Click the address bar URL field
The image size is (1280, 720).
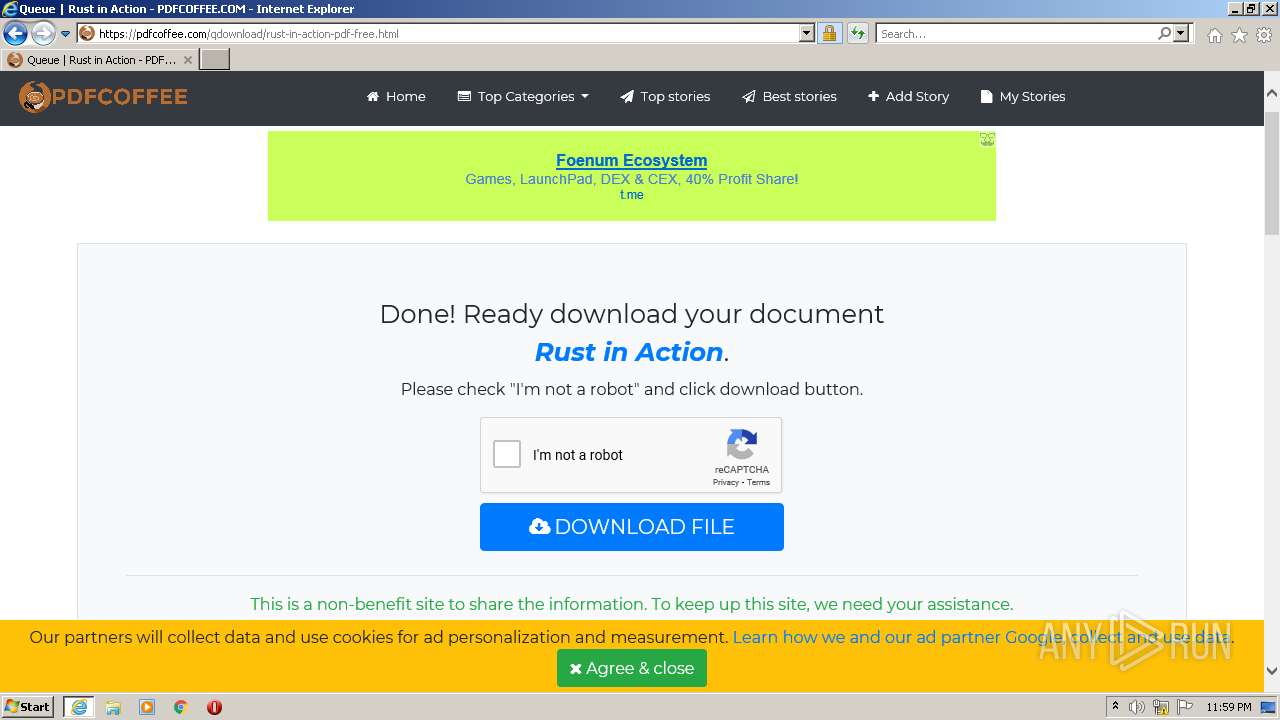tap(437, 34)
